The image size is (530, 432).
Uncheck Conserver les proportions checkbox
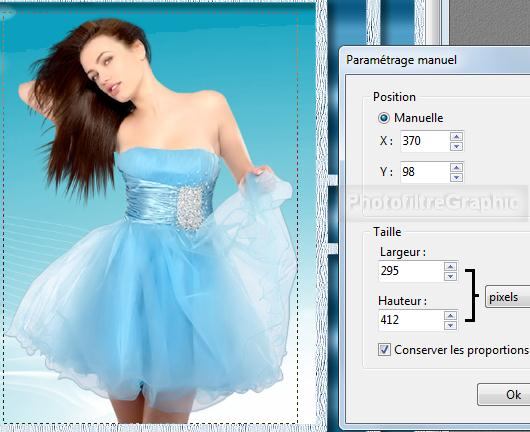[384, 350]
